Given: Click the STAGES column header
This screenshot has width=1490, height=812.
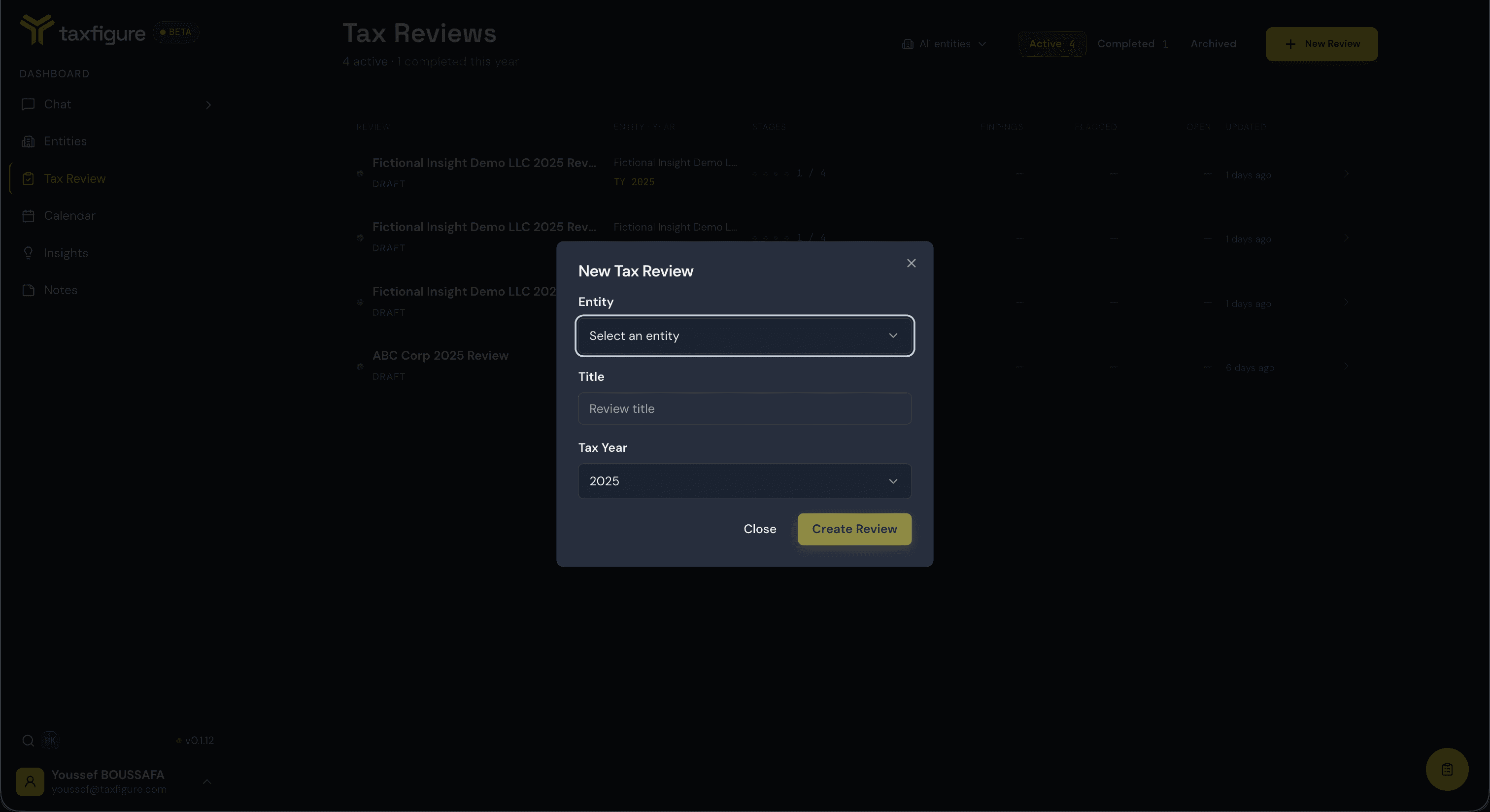Looking at the screenshot, I should (x=769, y=127).
